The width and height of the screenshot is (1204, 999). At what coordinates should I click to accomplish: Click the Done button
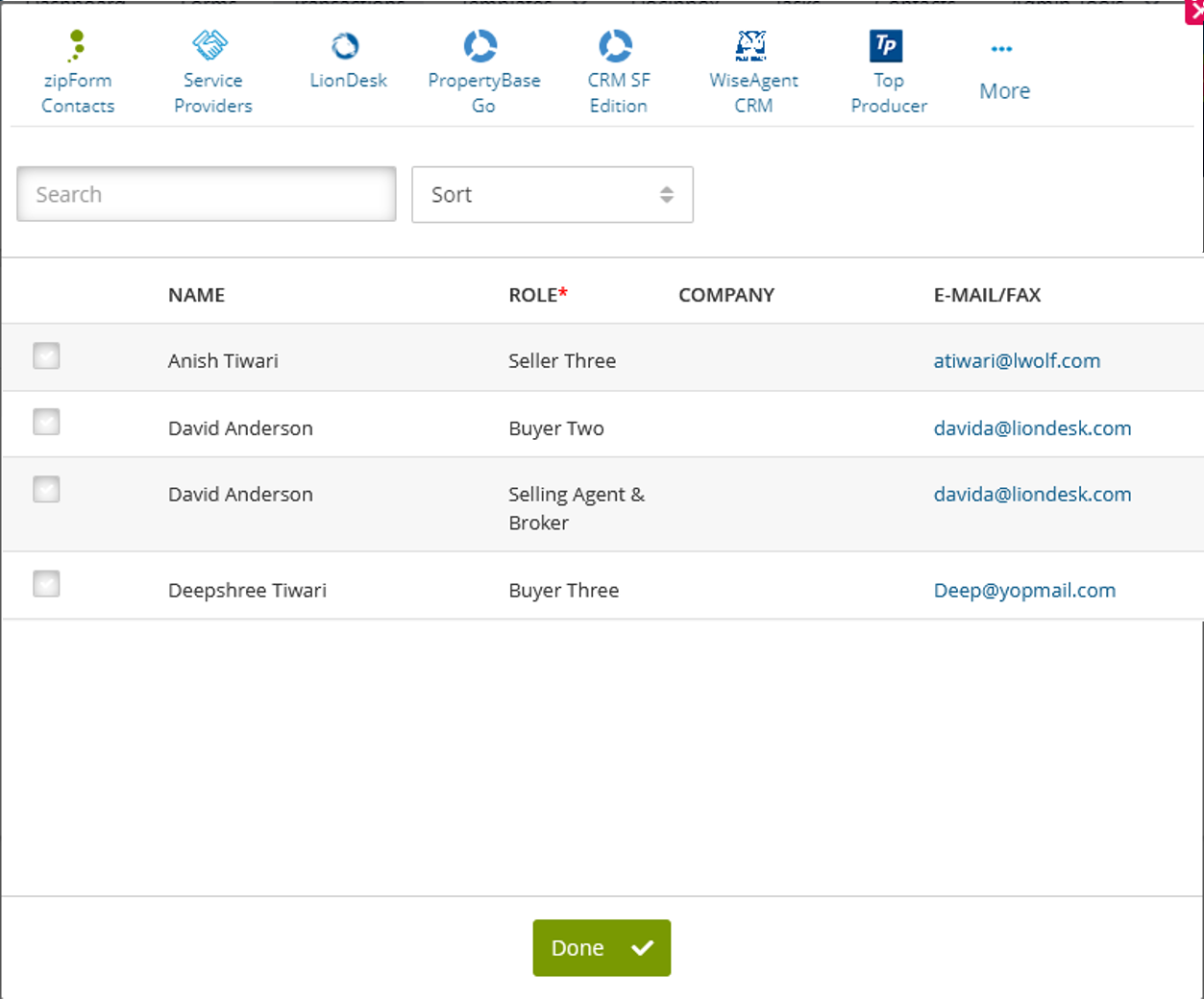point(602,947)
